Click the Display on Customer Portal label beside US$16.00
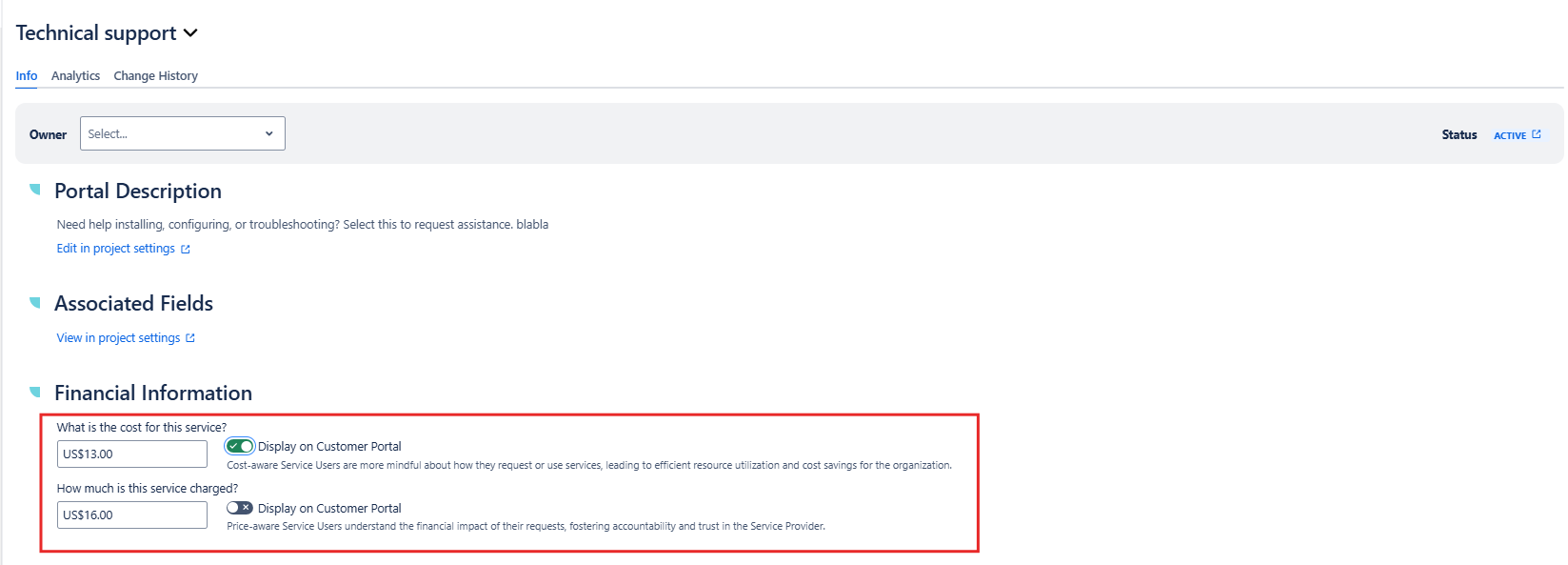 329,508
